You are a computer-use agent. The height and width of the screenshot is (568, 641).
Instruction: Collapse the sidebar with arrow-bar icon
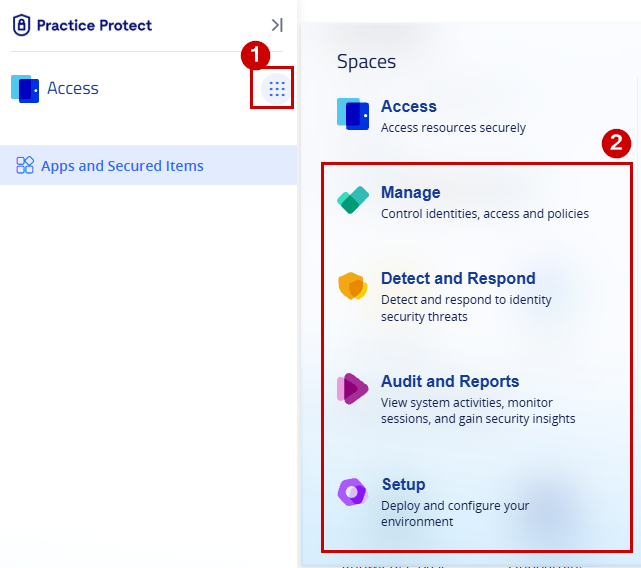click(x=277, y=25)
